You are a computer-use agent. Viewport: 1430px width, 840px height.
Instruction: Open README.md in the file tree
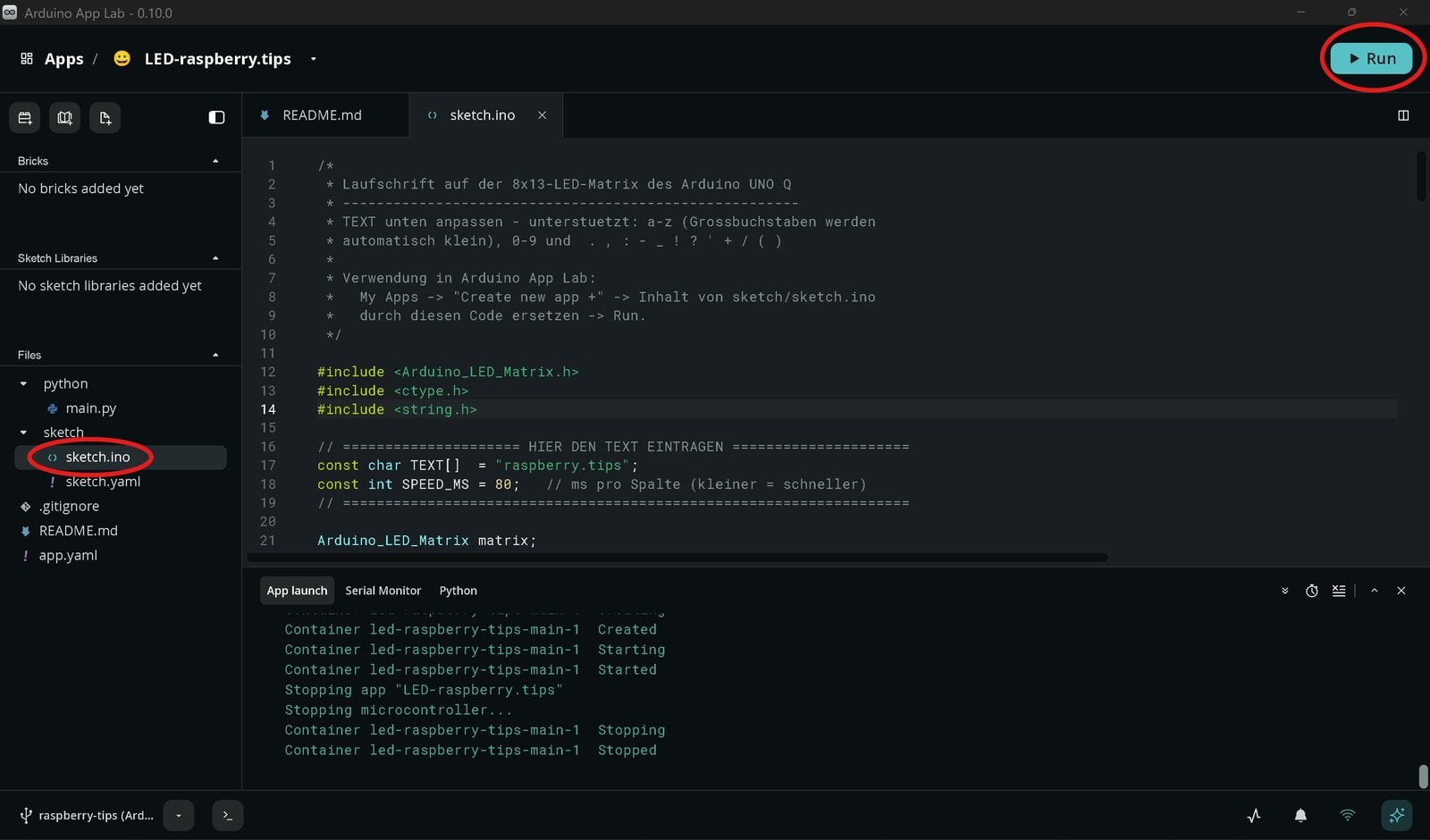(78, 531)
